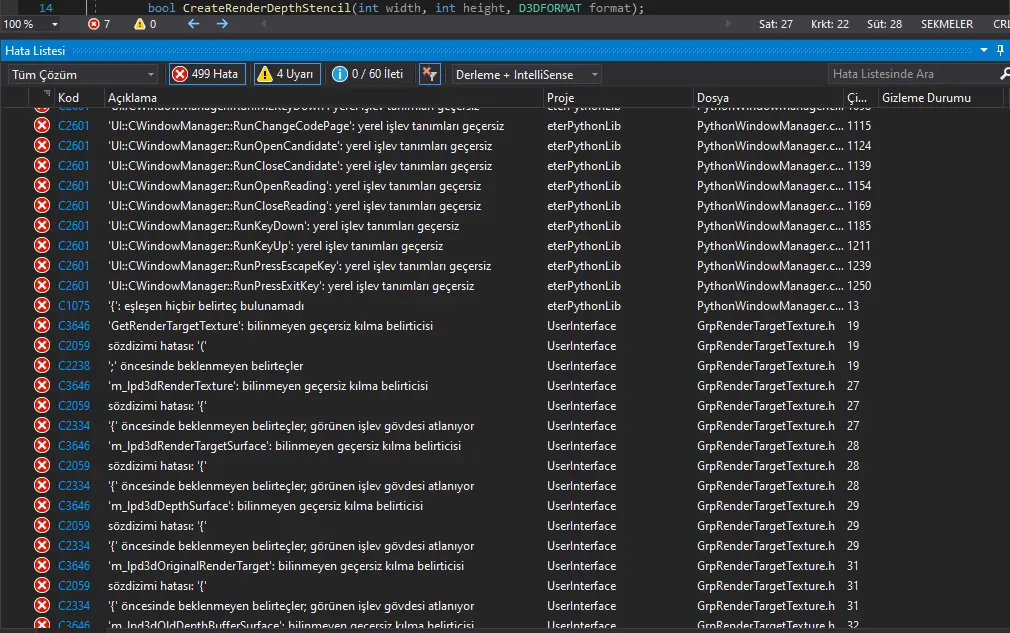
Task: Open C3646 link for GetRenderTargetTexture error
Action: [73, 326]
